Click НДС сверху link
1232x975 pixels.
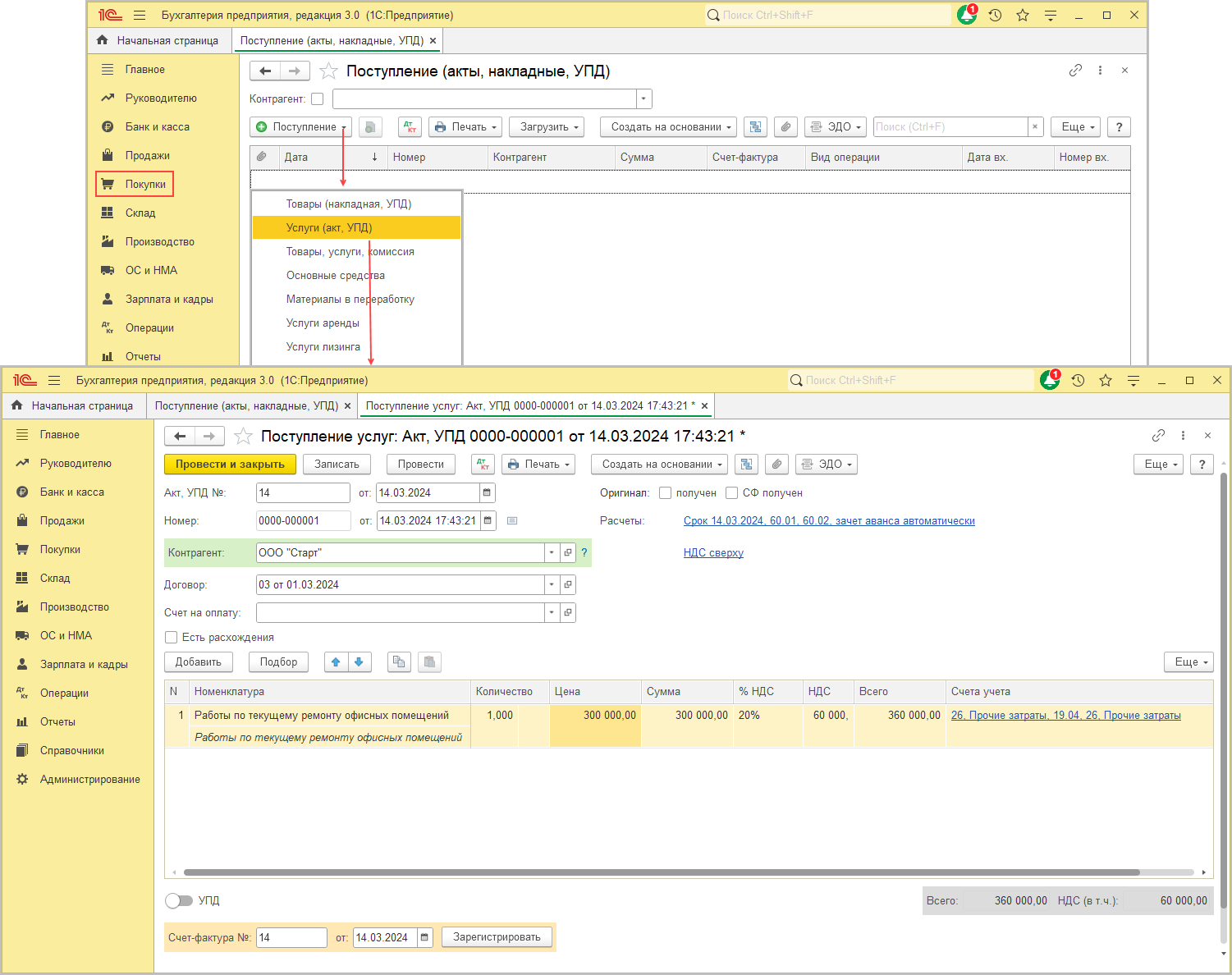point(713,553)
